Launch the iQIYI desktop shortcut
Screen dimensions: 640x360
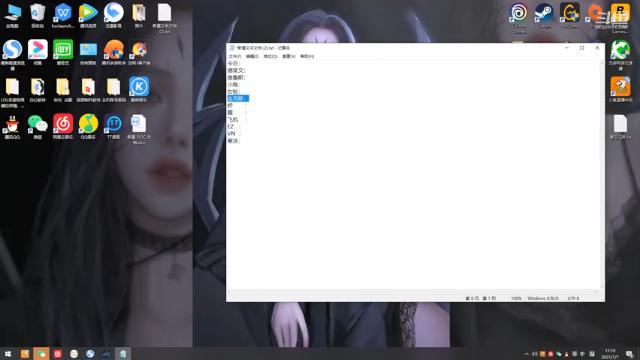(x=63, y=52)
